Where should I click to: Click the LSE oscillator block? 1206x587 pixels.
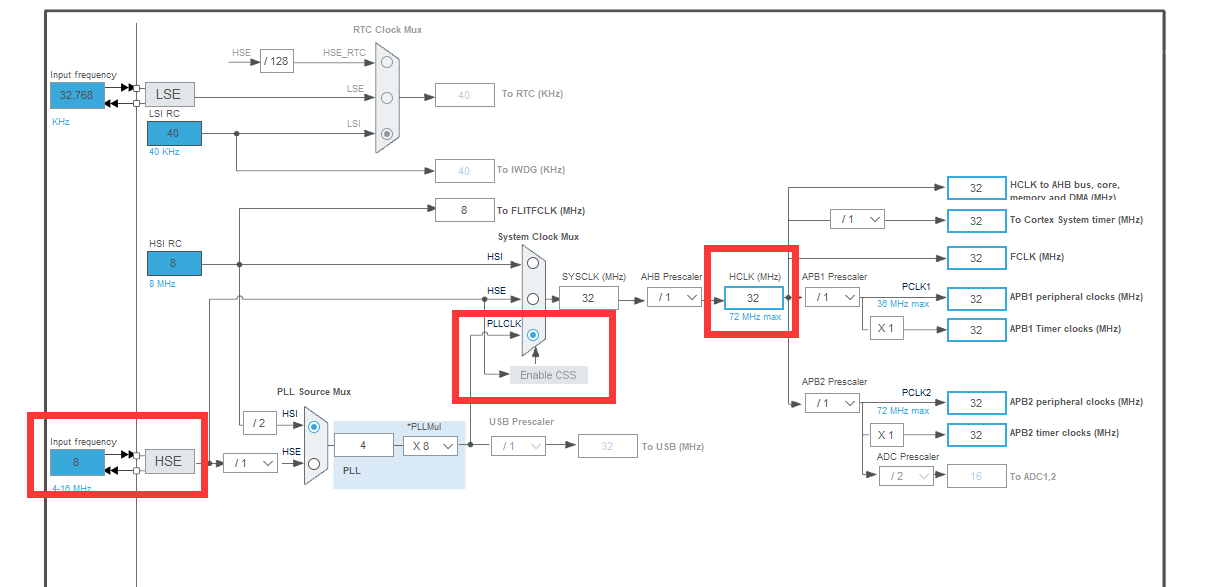coord(169,94)
